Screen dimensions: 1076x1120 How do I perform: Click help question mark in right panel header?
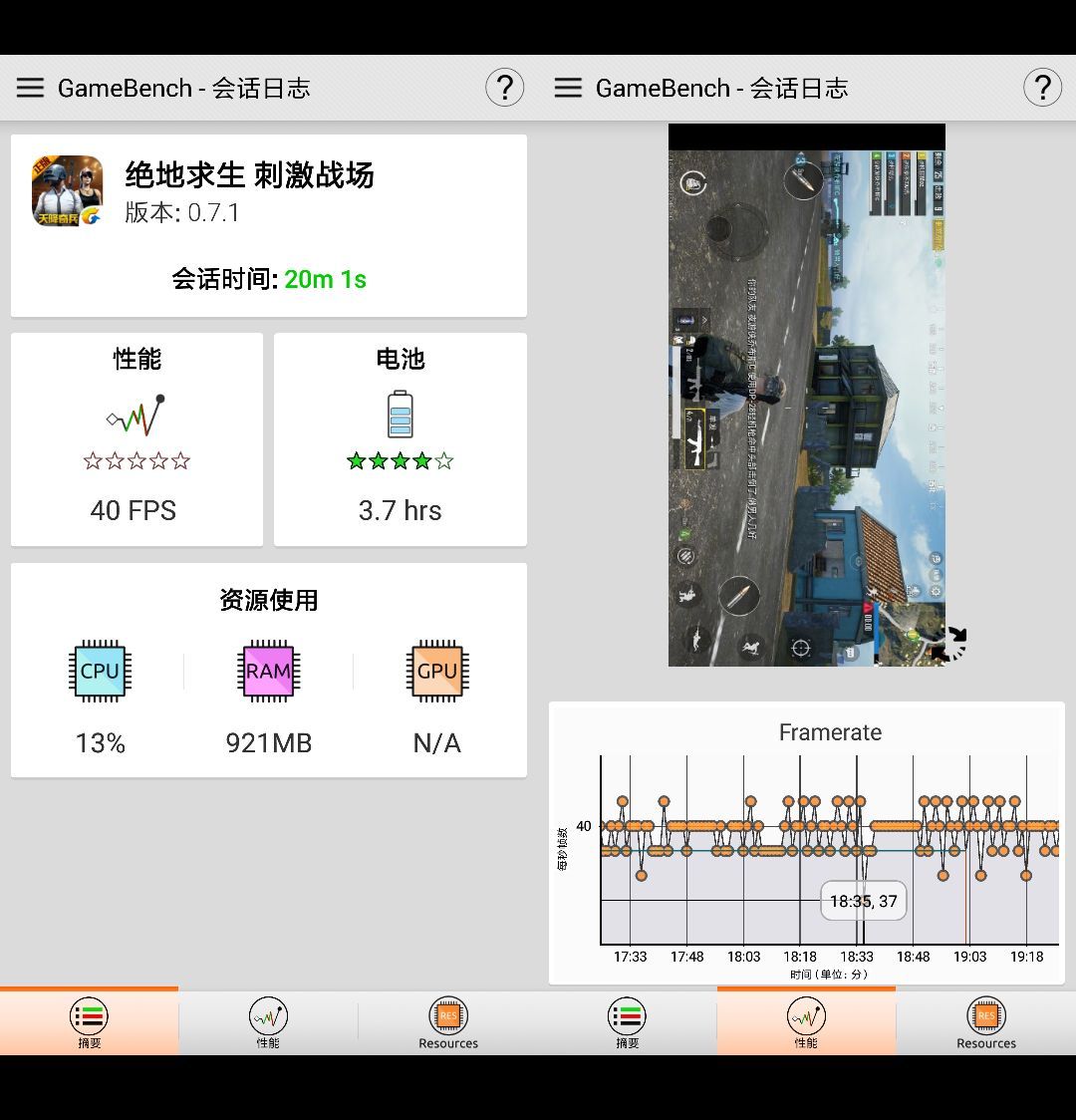click(1042, 88)
